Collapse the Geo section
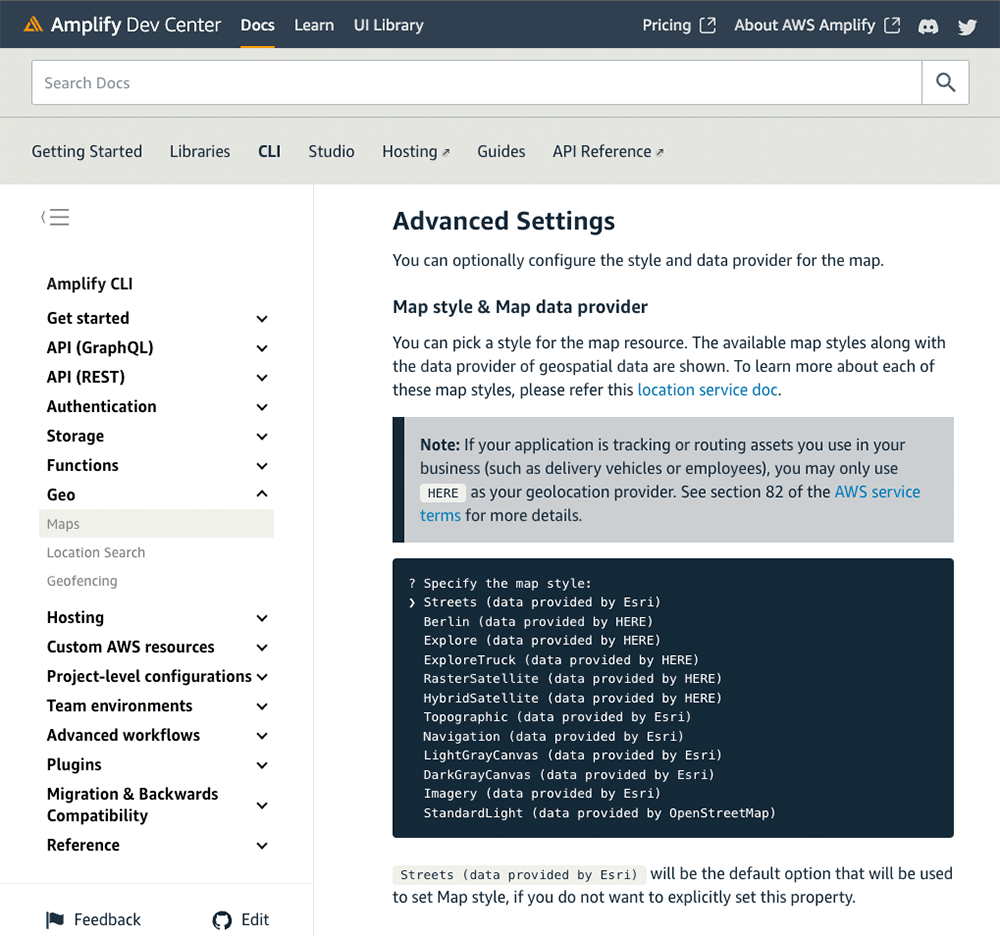 click(261, 494)
